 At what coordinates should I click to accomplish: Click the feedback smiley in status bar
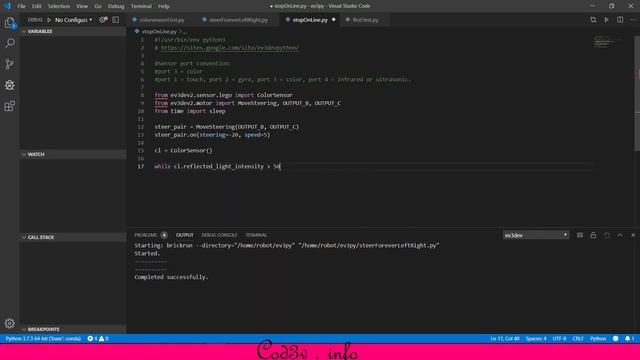coord(616,338)
